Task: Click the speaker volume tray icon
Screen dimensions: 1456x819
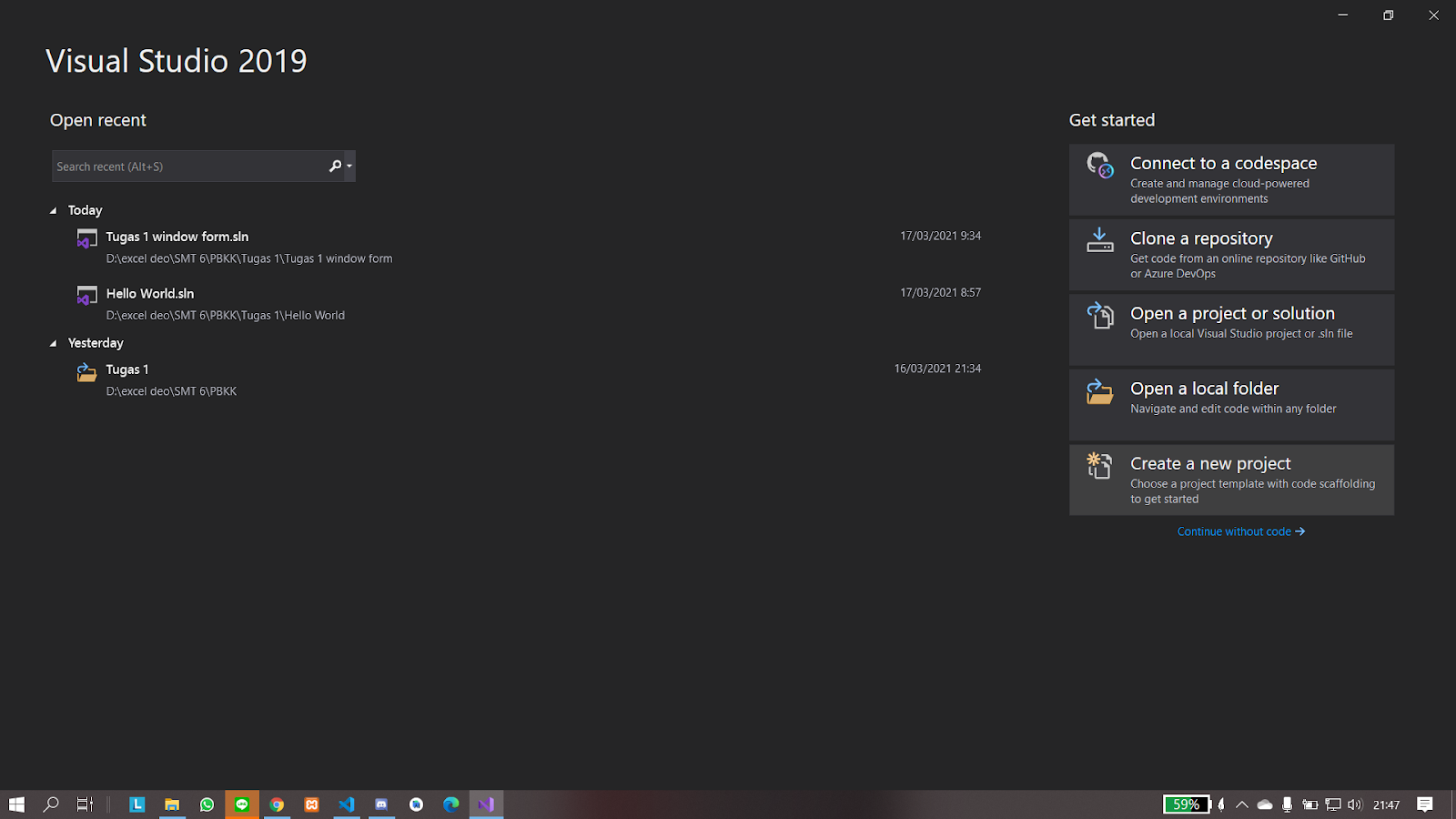Action: coord(1355,804)
